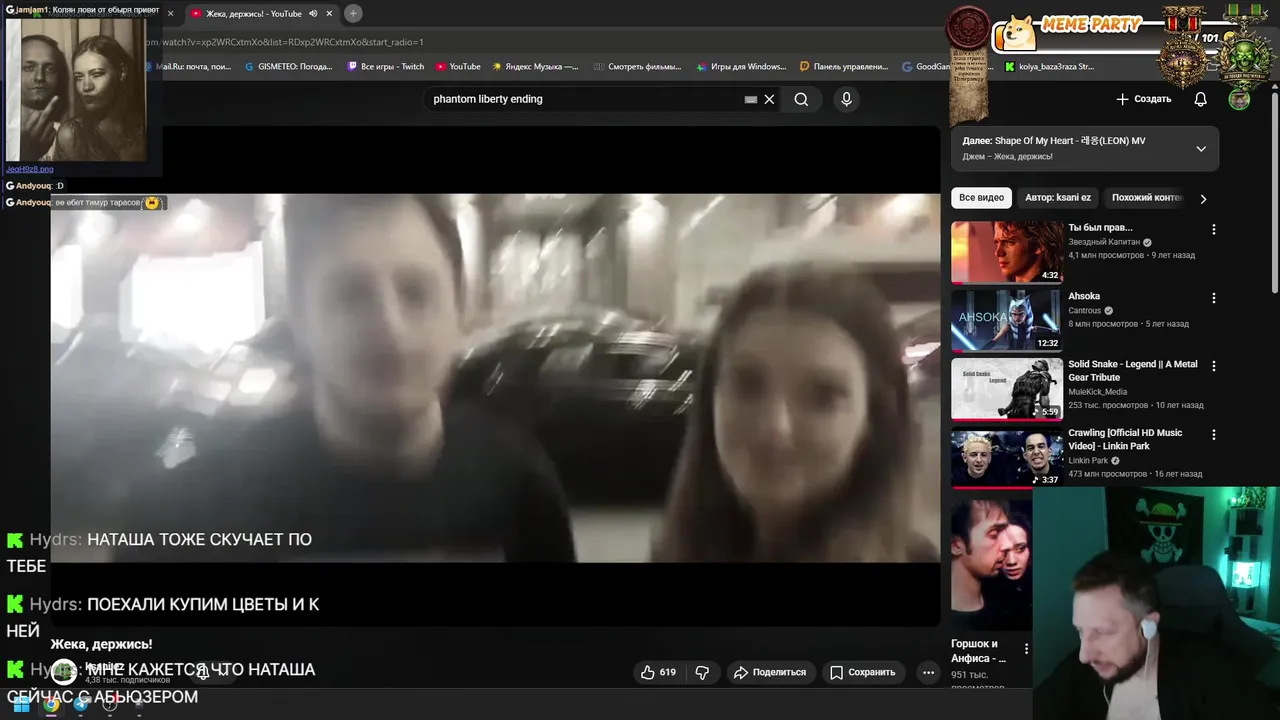This screenshot has width=1280, height=720.
Task: Open channel 'Cantrous'
Action: coord(1085,311)
